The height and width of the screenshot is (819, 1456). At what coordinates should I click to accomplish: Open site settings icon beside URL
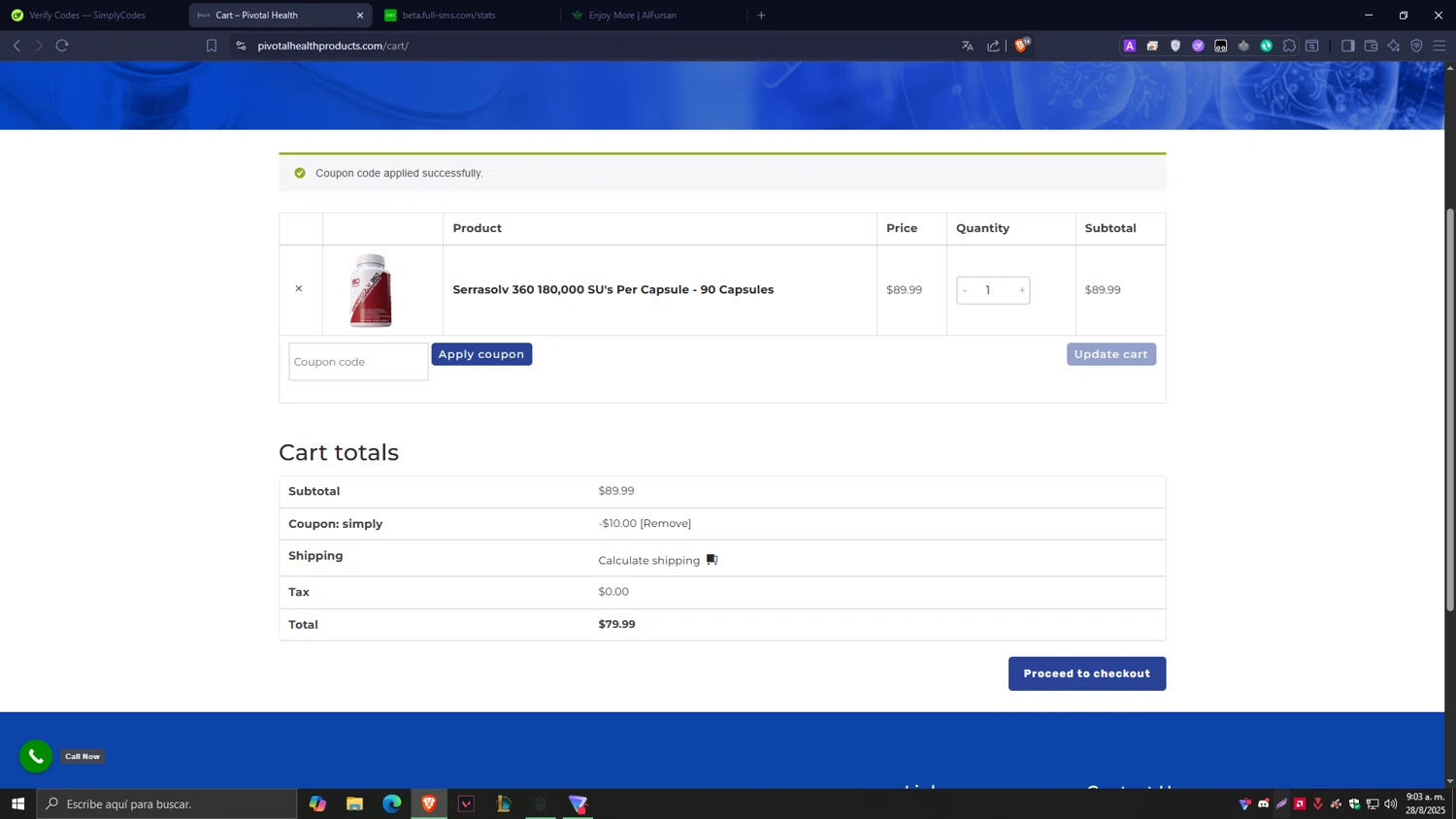tap(241, 46)
